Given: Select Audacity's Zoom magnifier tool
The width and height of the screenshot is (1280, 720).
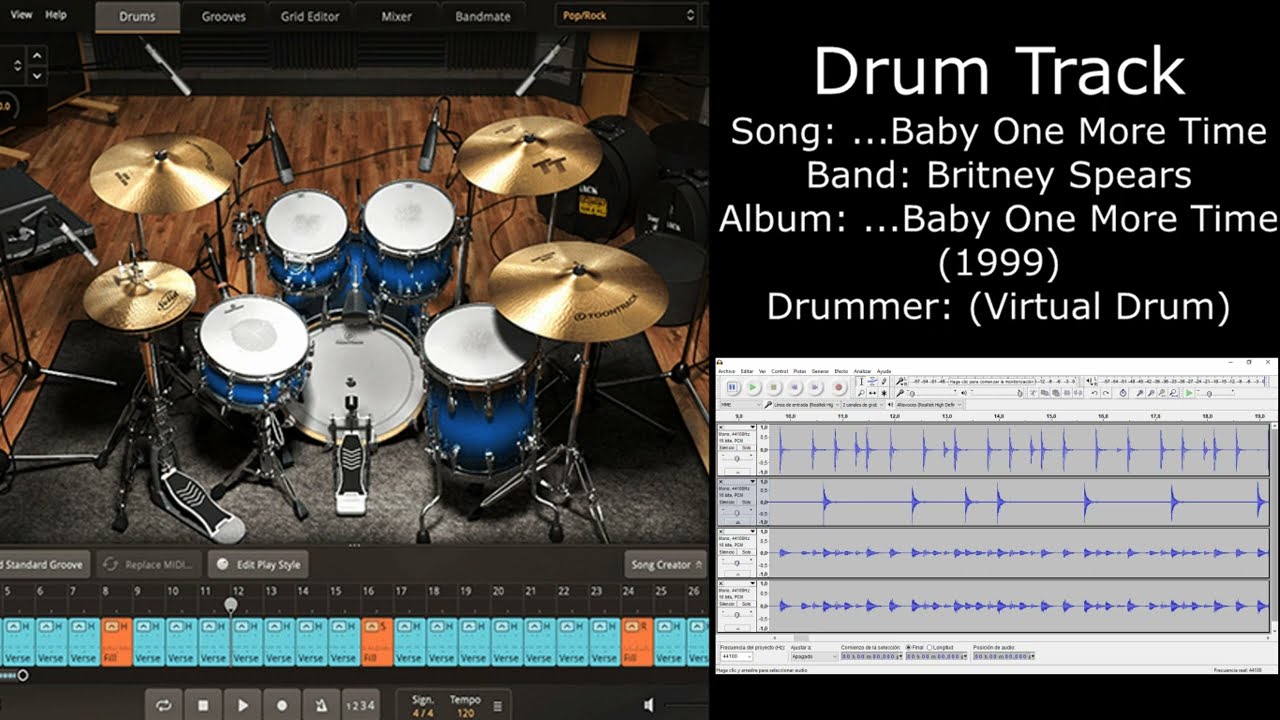Looking at the screenshot, I should (x=861, y=393).
